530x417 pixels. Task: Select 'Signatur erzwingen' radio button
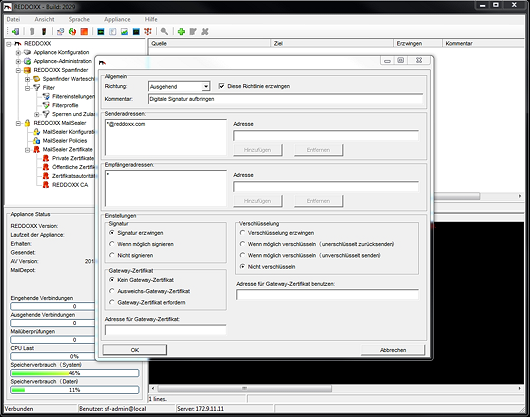(x=112, y=233)
